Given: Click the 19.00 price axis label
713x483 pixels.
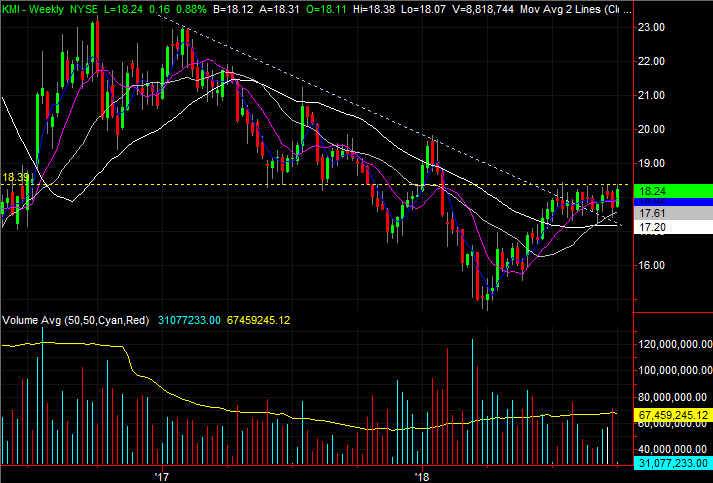Looking at the screenshot, I should pos(651,163).
